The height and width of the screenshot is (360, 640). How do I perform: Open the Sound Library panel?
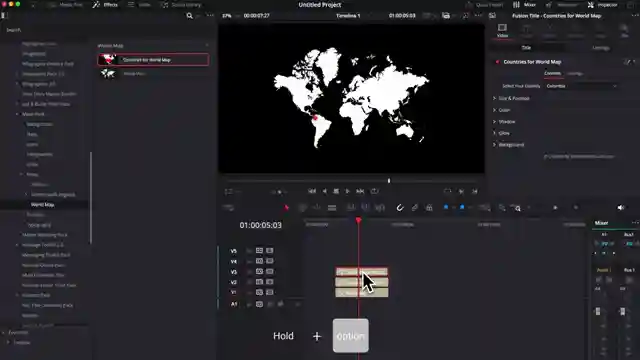(182, 5)
